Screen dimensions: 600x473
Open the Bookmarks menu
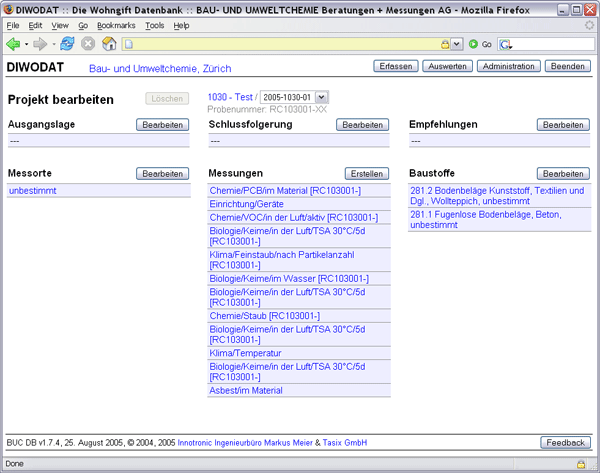pos(116,25)
